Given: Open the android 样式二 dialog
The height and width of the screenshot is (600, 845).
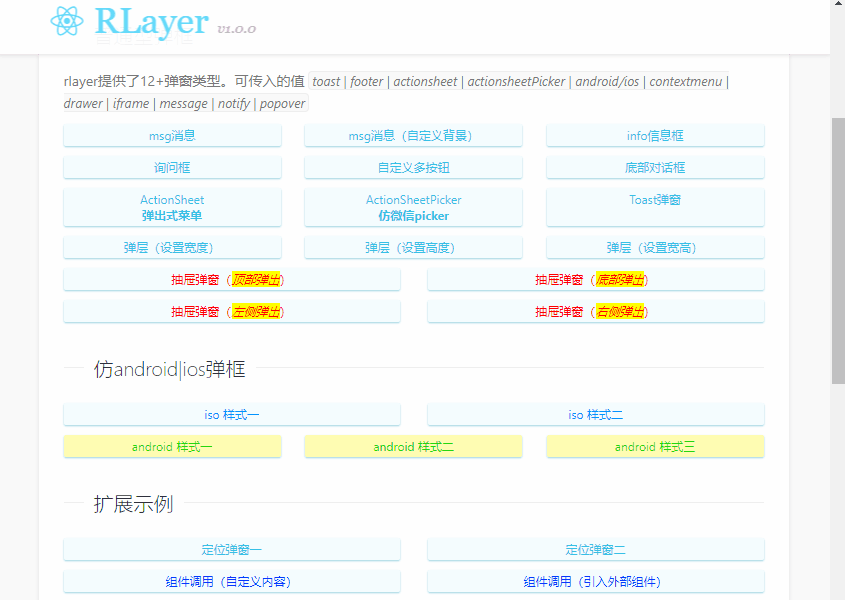Looking at the screenshot, I should point(413,446).
